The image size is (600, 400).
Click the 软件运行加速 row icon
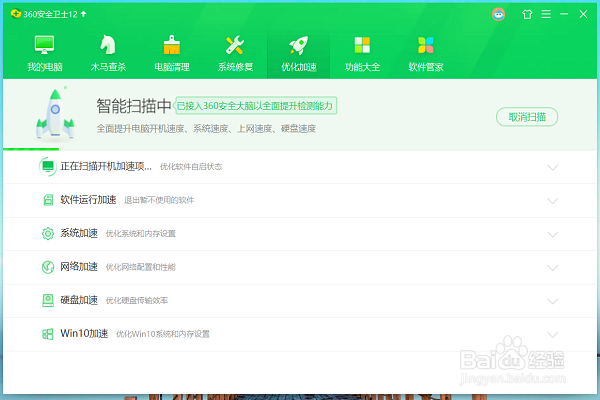[48, 200]
